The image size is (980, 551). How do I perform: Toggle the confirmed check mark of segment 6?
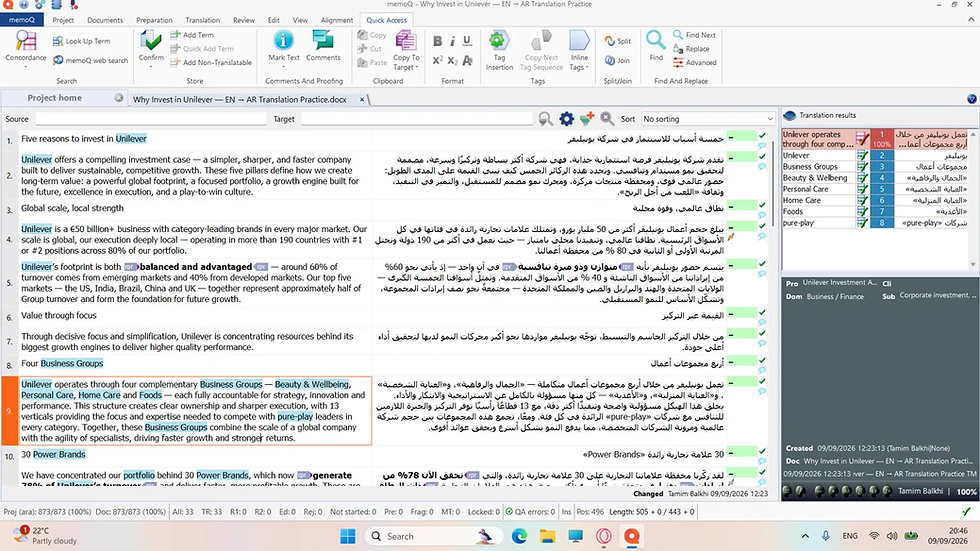click(x=762, y=312)
